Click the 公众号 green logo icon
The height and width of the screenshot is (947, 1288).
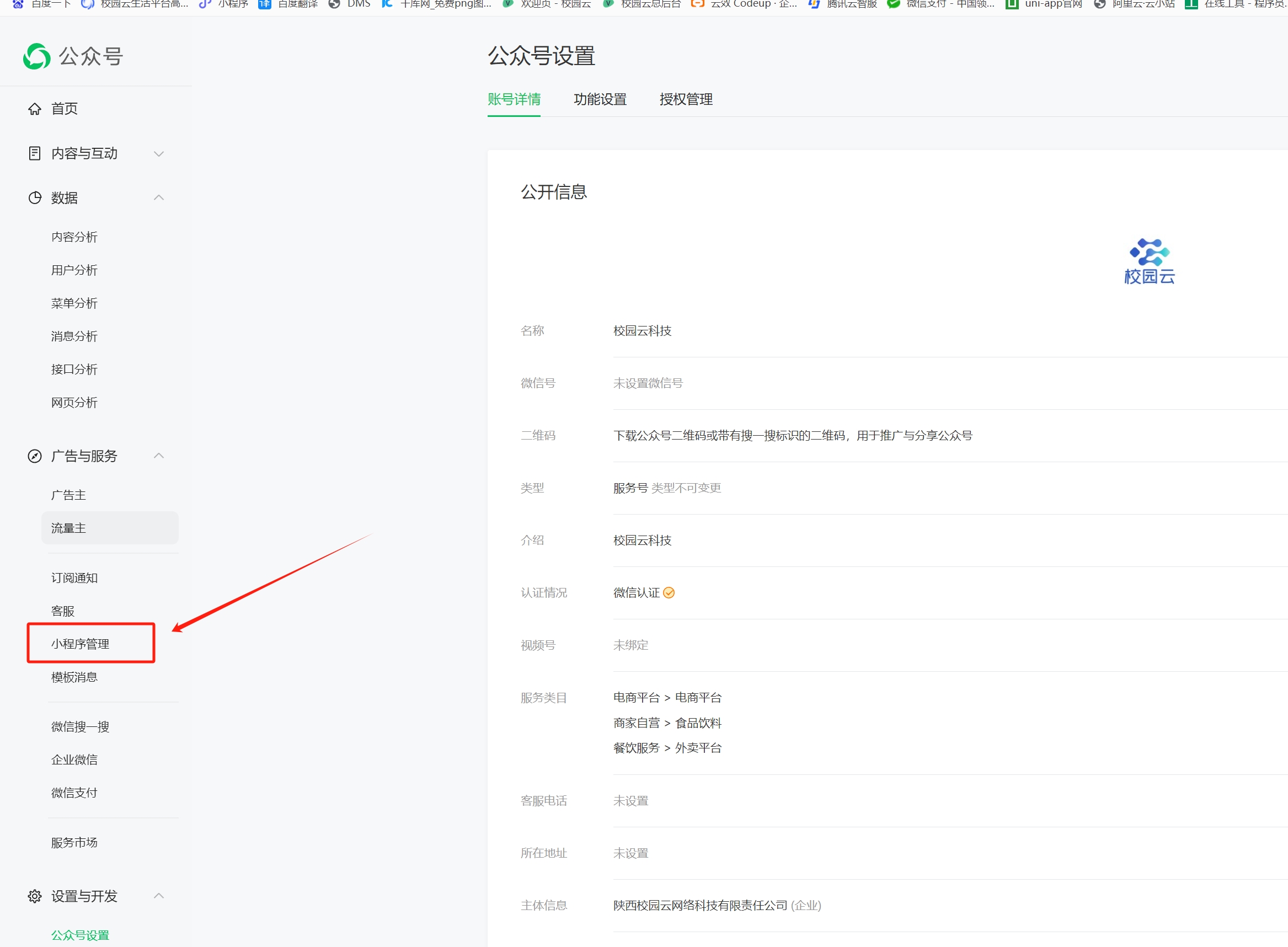click(37, 56)
